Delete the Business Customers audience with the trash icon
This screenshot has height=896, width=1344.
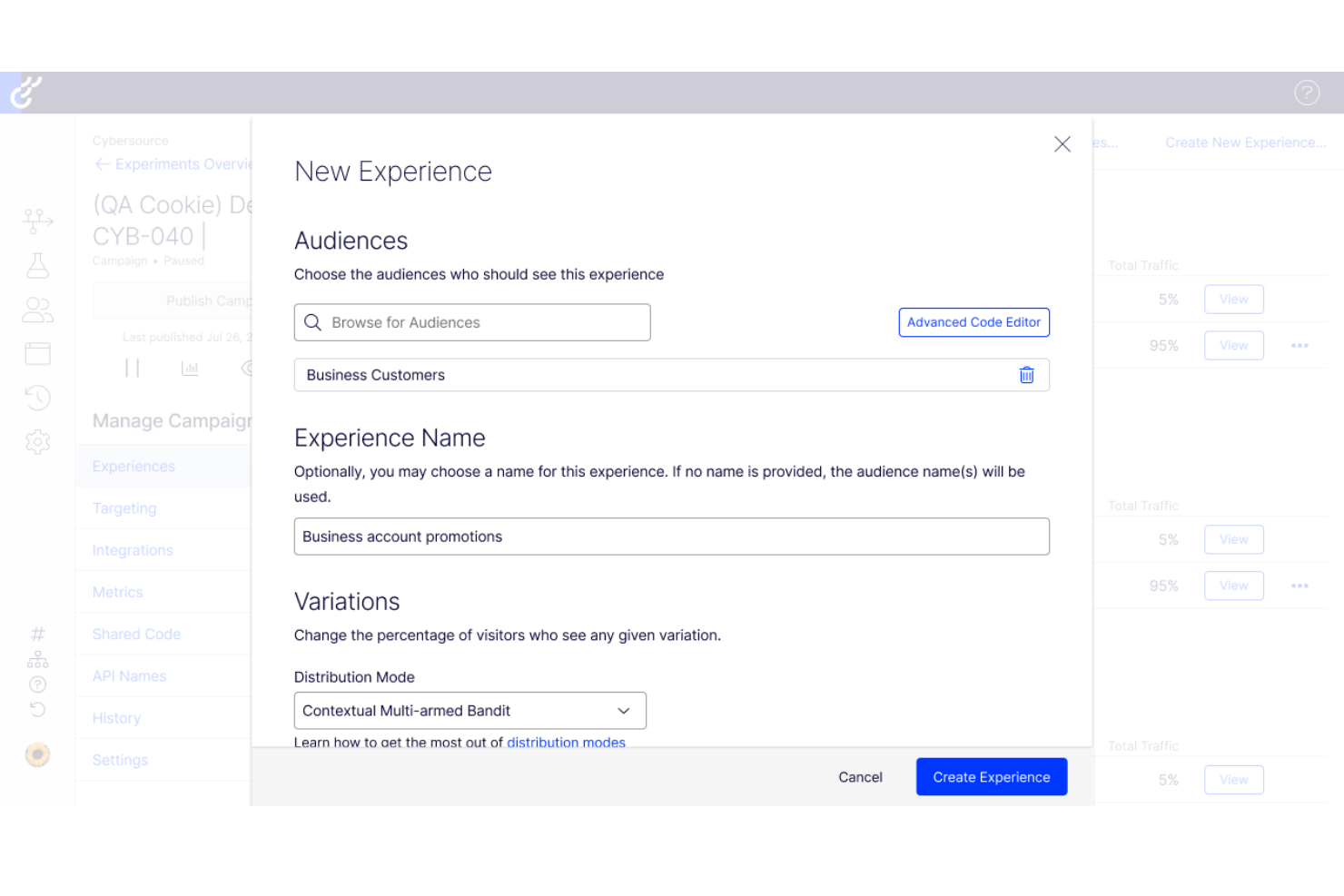pyautogui.click(x=1027, y=375)
